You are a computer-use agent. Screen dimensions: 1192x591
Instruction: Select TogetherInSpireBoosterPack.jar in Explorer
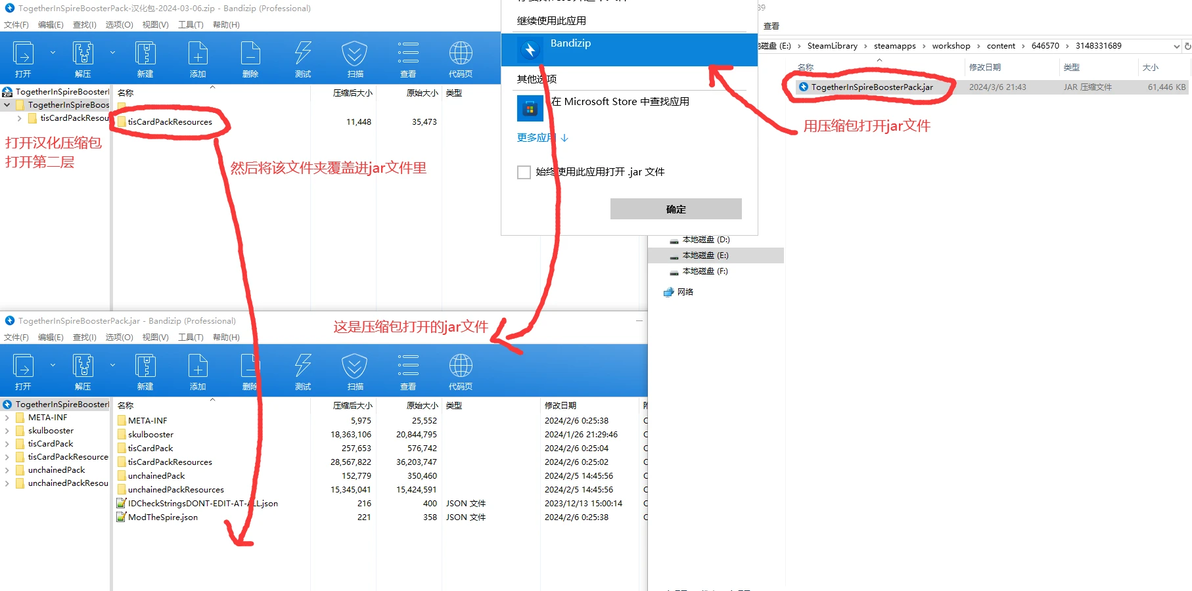click(x=871, y=87)
